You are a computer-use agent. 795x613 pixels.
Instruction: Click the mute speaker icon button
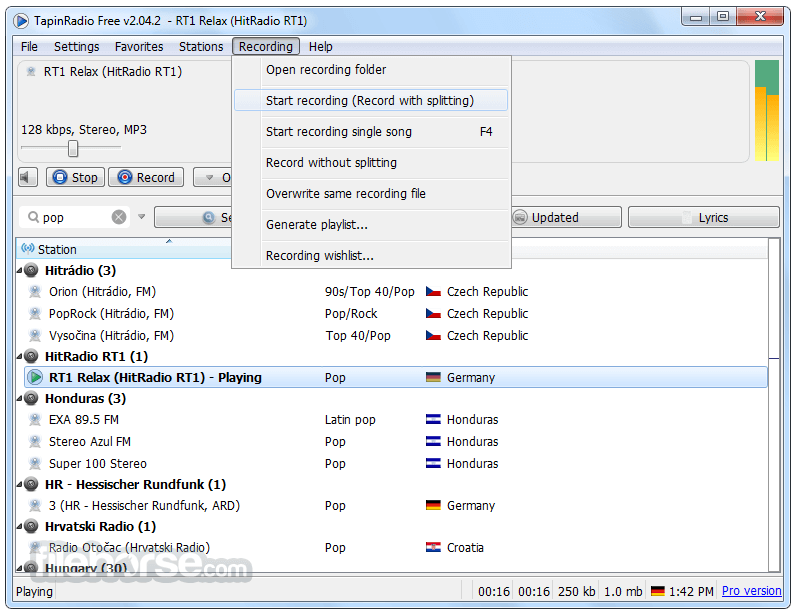point(28,177)
